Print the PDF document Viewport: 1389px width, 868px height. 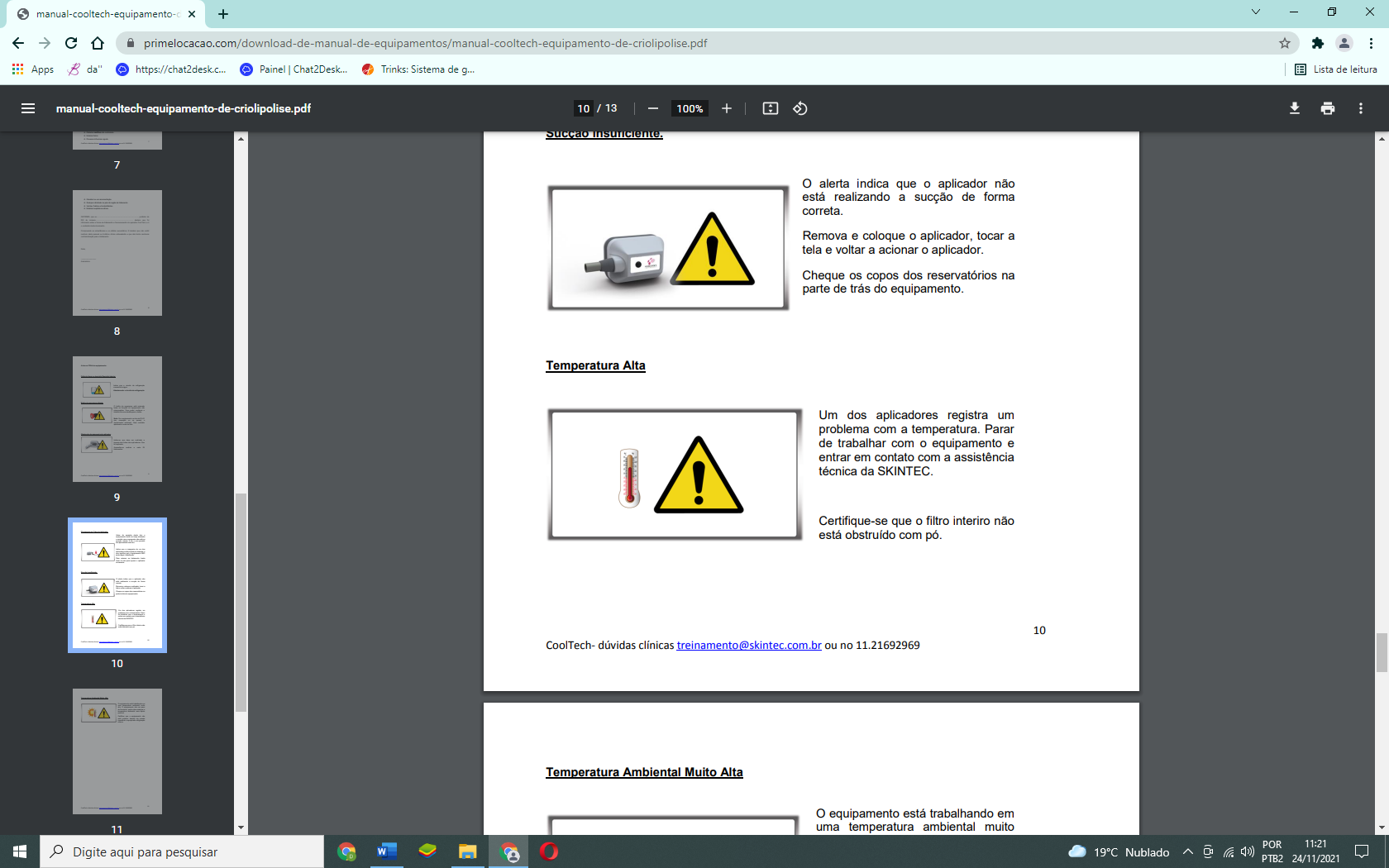tap(1328, 108)
